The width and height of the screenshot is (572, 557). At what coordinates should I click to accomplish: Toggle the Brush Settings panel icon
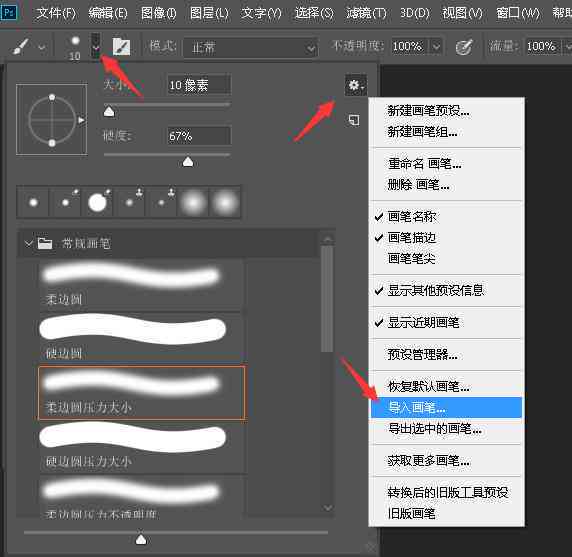pyautogui.click(x=121, y=47)
